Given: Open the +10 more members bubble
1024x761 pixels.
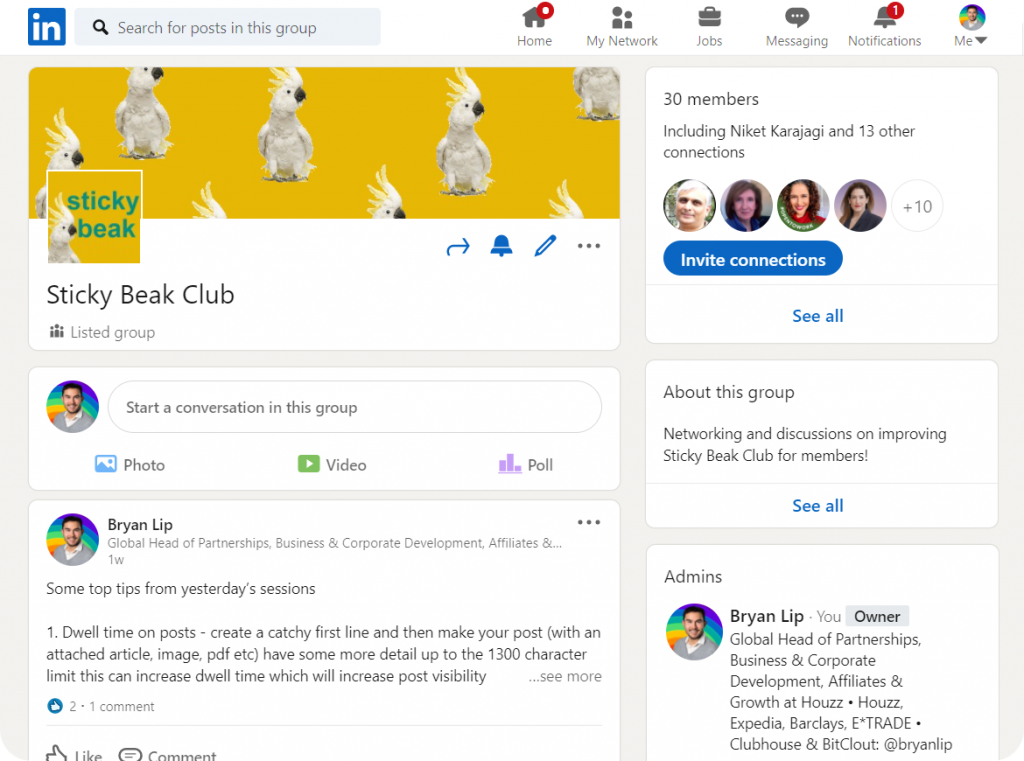Looking at the screenshot, I should pos(917,206).
